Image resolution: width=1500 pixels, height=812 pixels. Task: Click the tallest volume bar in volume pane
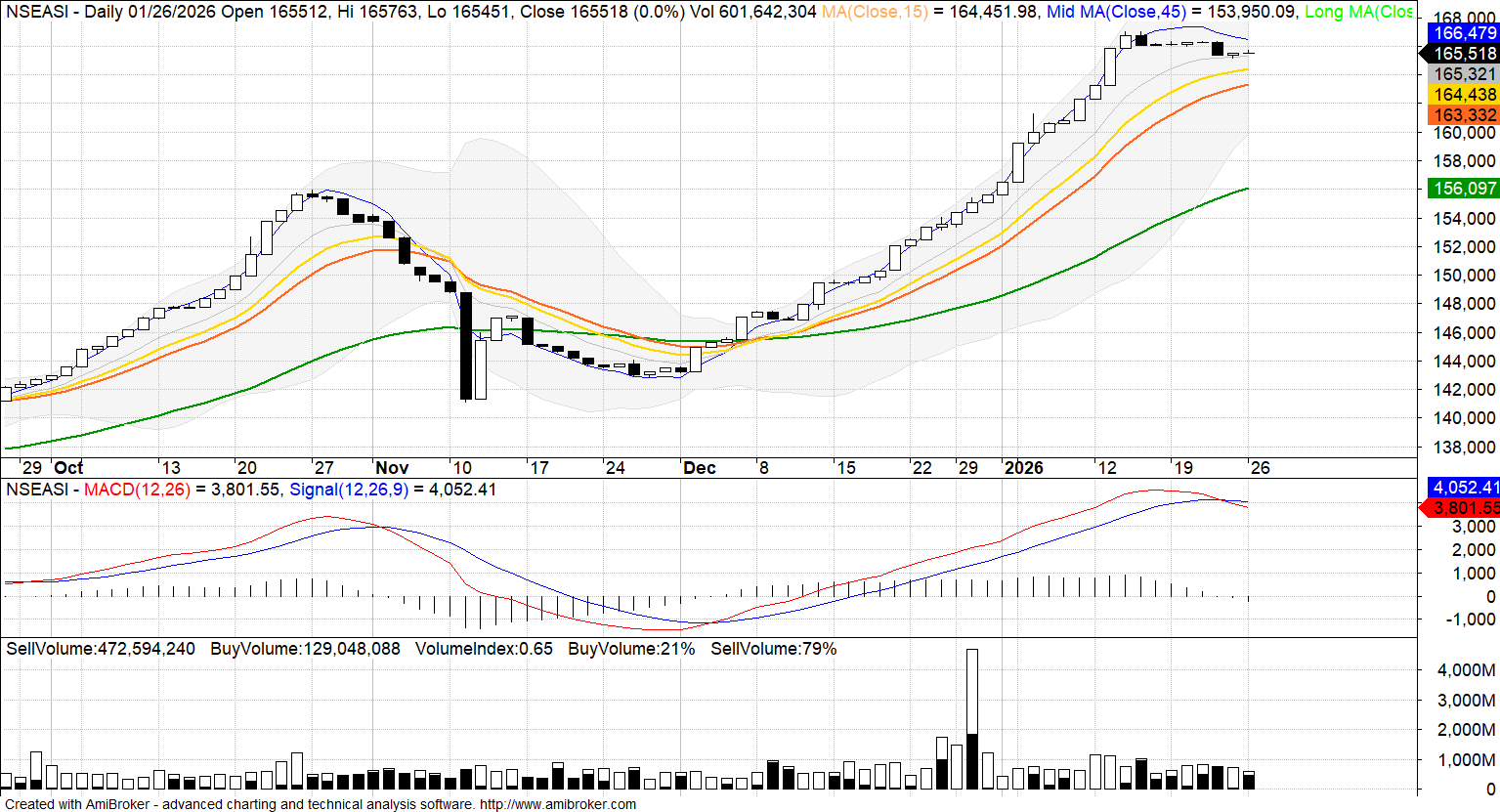click(971, 718)
